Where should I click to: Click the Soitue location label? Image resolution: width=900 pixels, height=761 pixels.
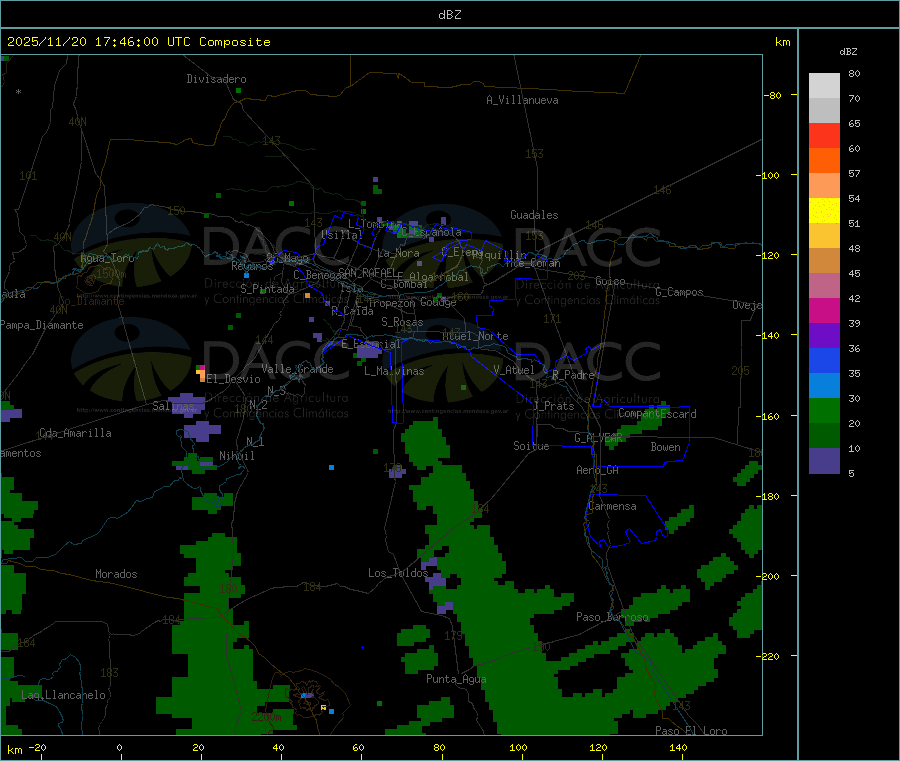[x=531, y=446]
